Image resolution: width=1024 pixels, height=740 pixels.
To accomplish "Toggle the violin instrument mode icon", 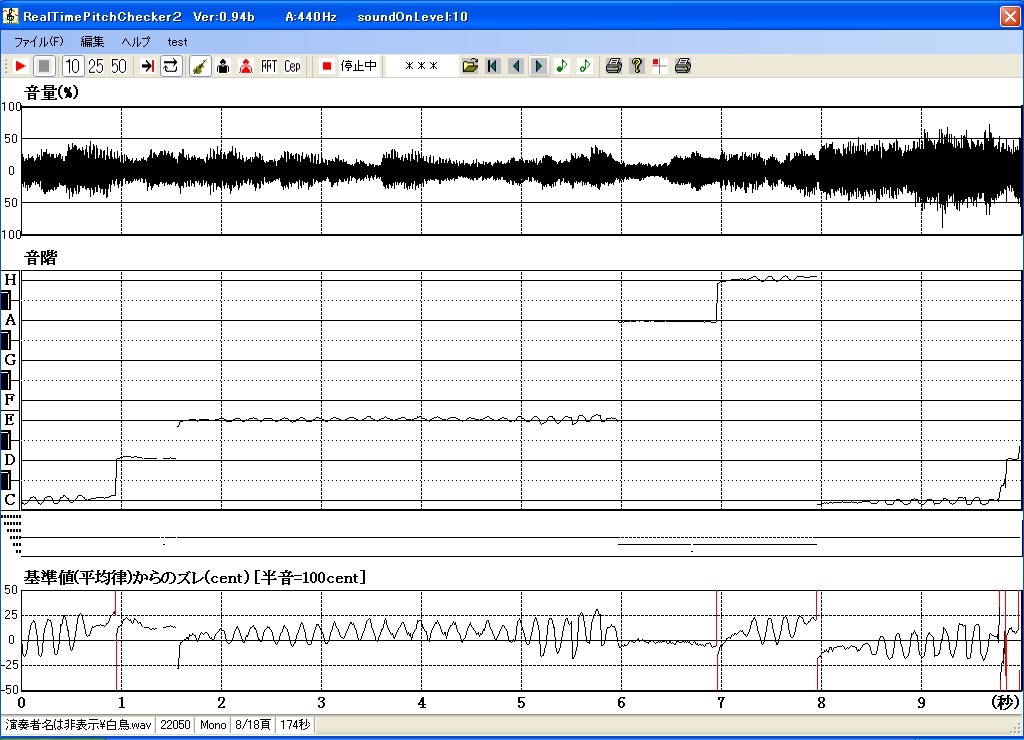I will click(200, 66).
